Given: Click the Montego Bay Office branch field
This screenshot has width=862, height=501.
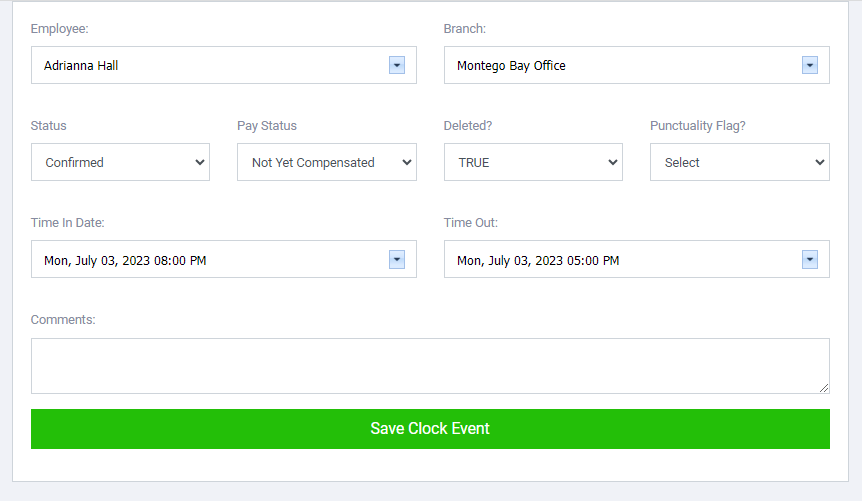Looking at the screenshot, I should 622,65.
